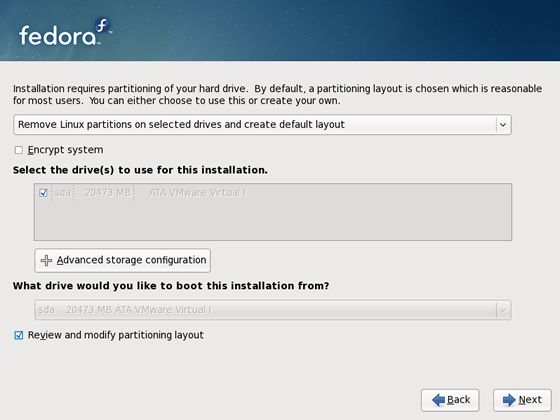Select the sda 20473 MB drive row
Screen dimensions: 560x420
(x=273, y=193)
